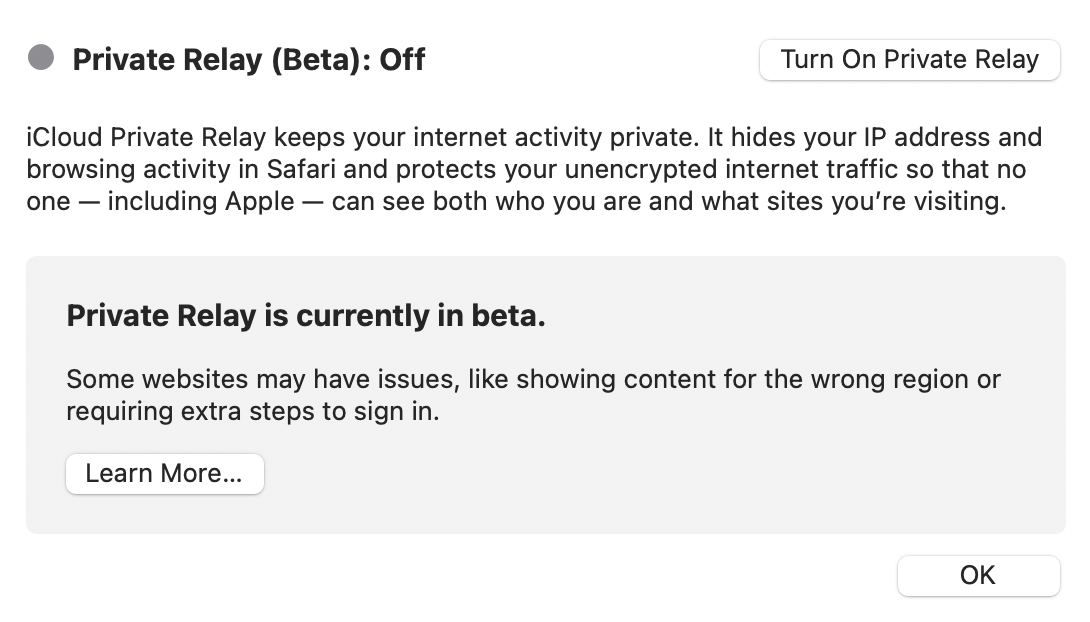Confirm the dialog with OK

pyautogui.click(x=978, y=575)
